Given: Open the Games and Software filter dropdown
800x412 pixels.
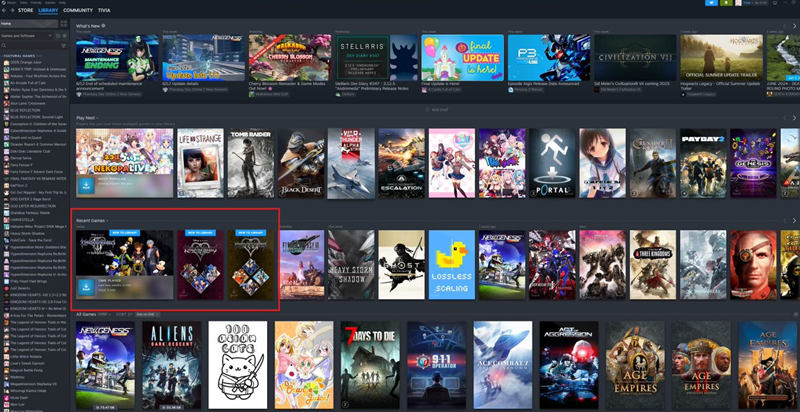Looking at the screenshot, I should [27, 36].
